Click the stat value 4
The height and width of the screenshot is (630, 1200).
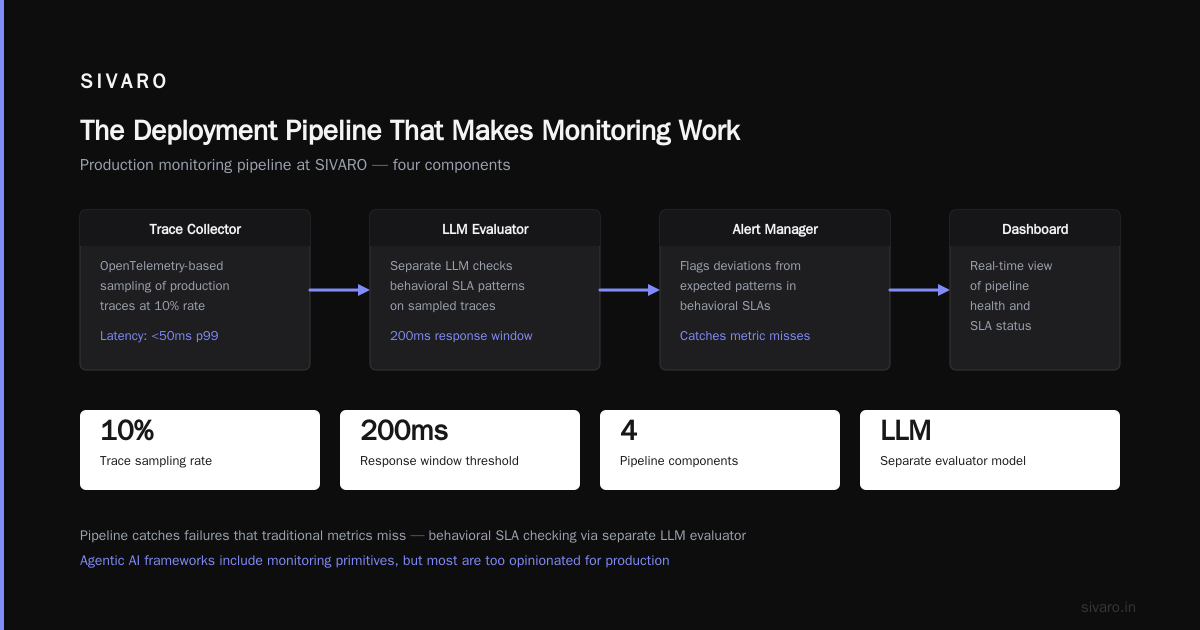click(629, 431)
